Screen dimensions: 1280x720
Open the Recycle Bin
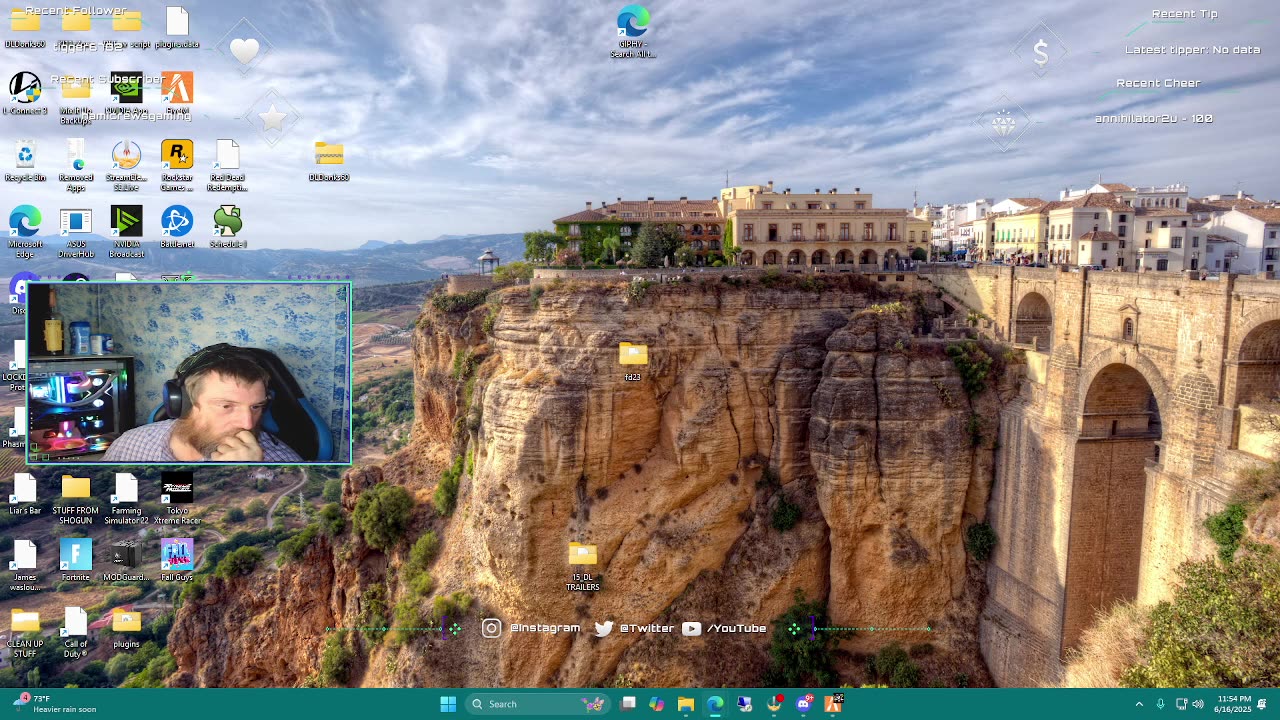click(x=25, y=161)
